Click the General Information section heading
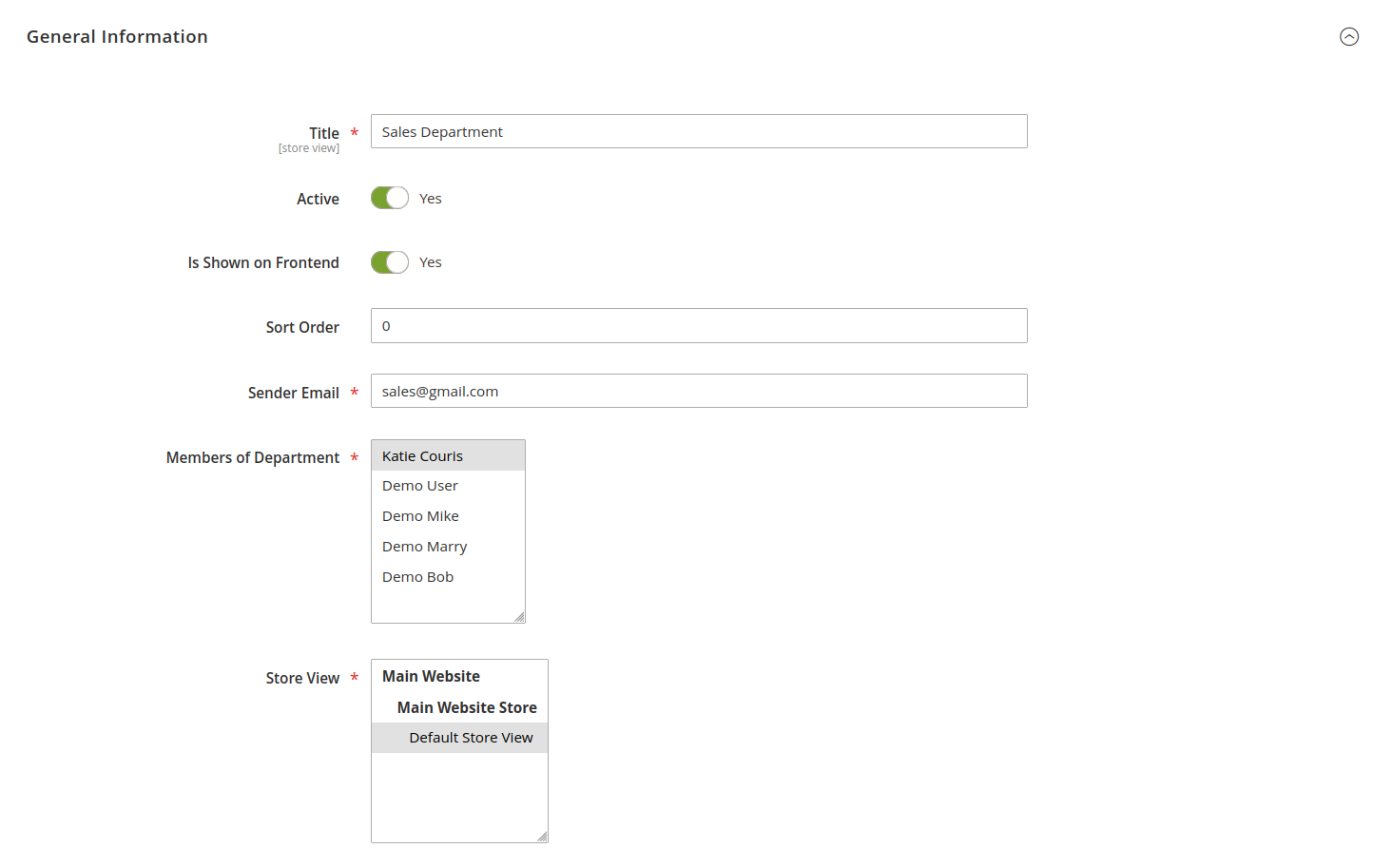 click(117, 37)
